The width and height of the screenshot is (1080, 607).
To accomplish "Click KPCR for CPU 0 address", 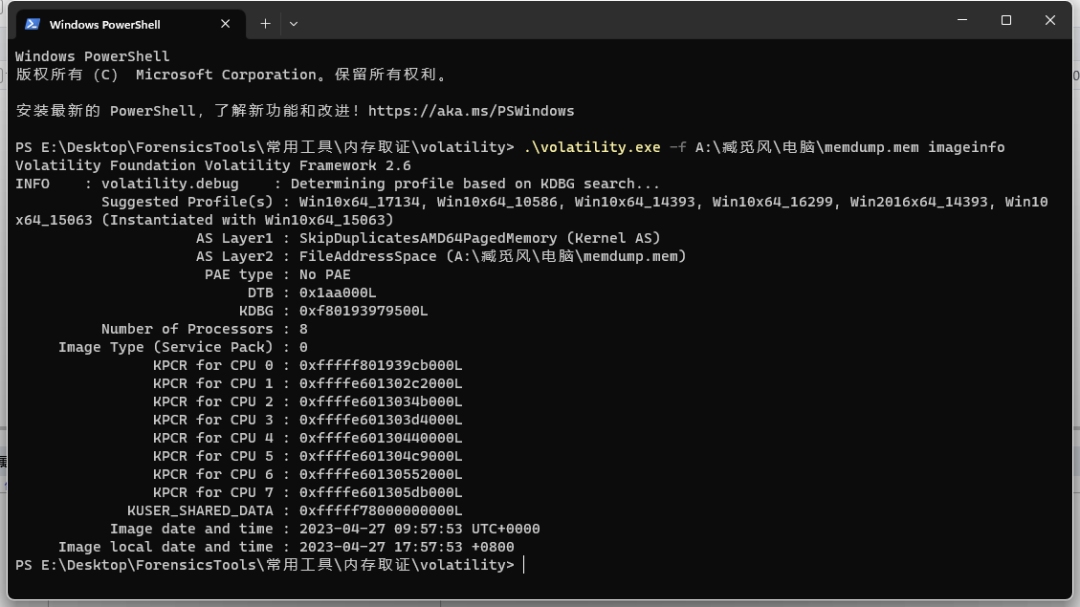I will [380, 365].
